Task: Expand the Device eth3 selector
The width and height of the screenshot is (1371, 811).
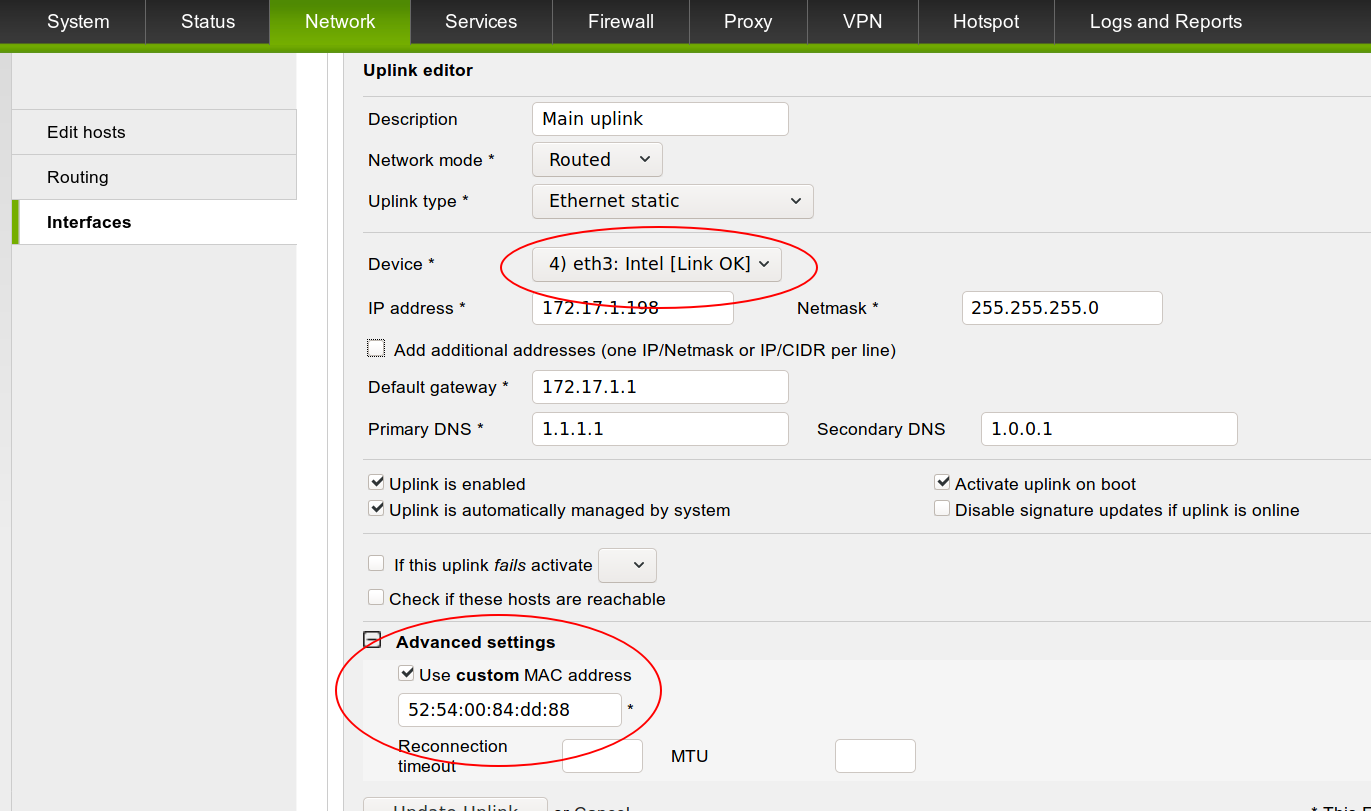Action: pyautogui.click(x=656, y=264)
